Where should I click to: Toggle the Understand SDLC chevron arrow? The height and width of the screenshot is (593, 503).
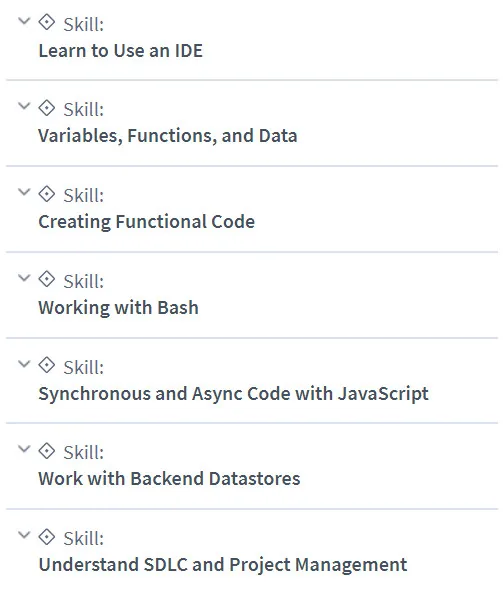pos(24,535)
